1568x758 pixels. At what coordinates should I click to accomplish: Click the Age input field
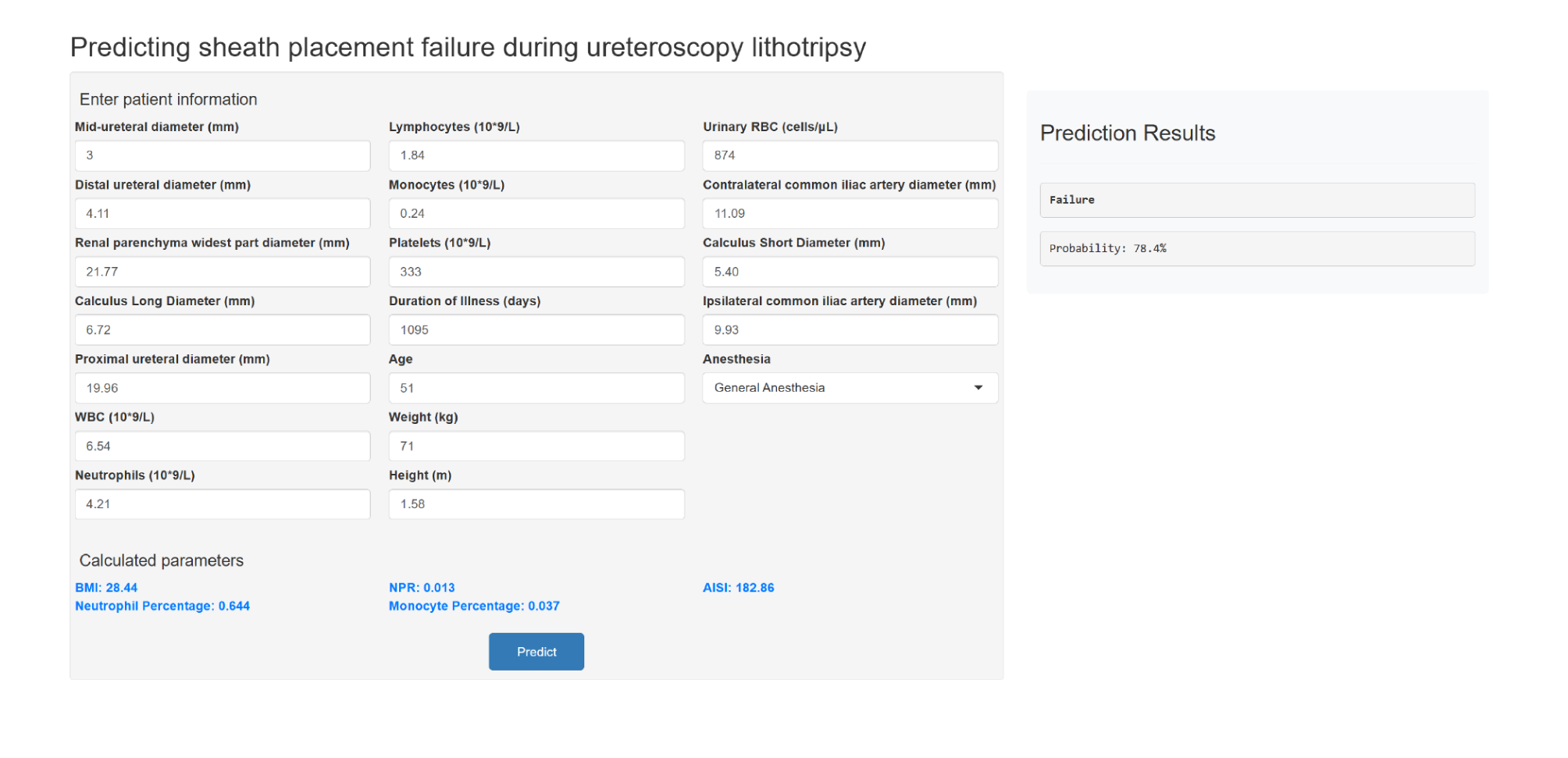[x=536, y=388]
